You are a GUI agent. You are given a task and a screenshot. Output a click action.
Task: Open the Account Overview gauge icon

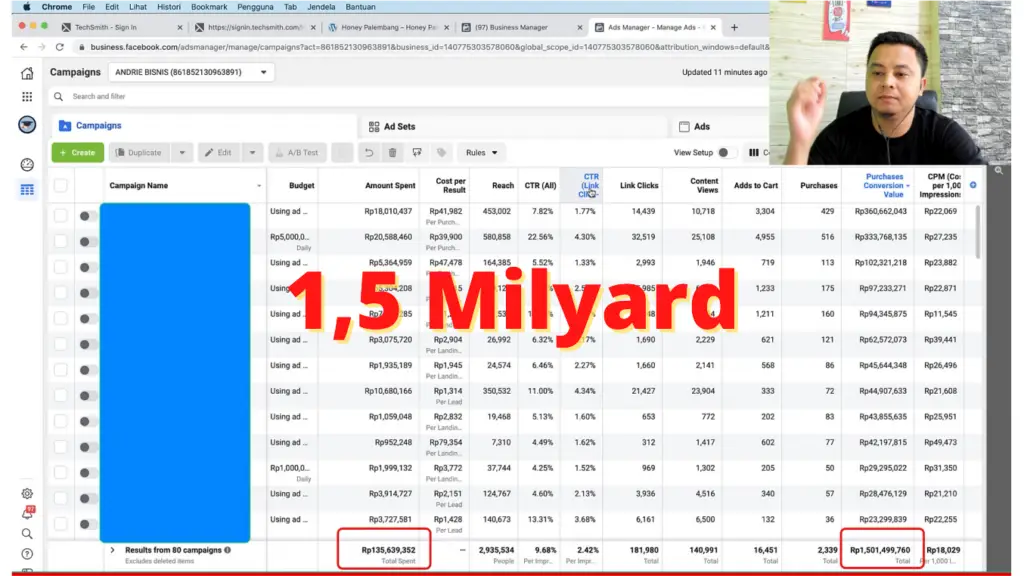pos(27,164)
